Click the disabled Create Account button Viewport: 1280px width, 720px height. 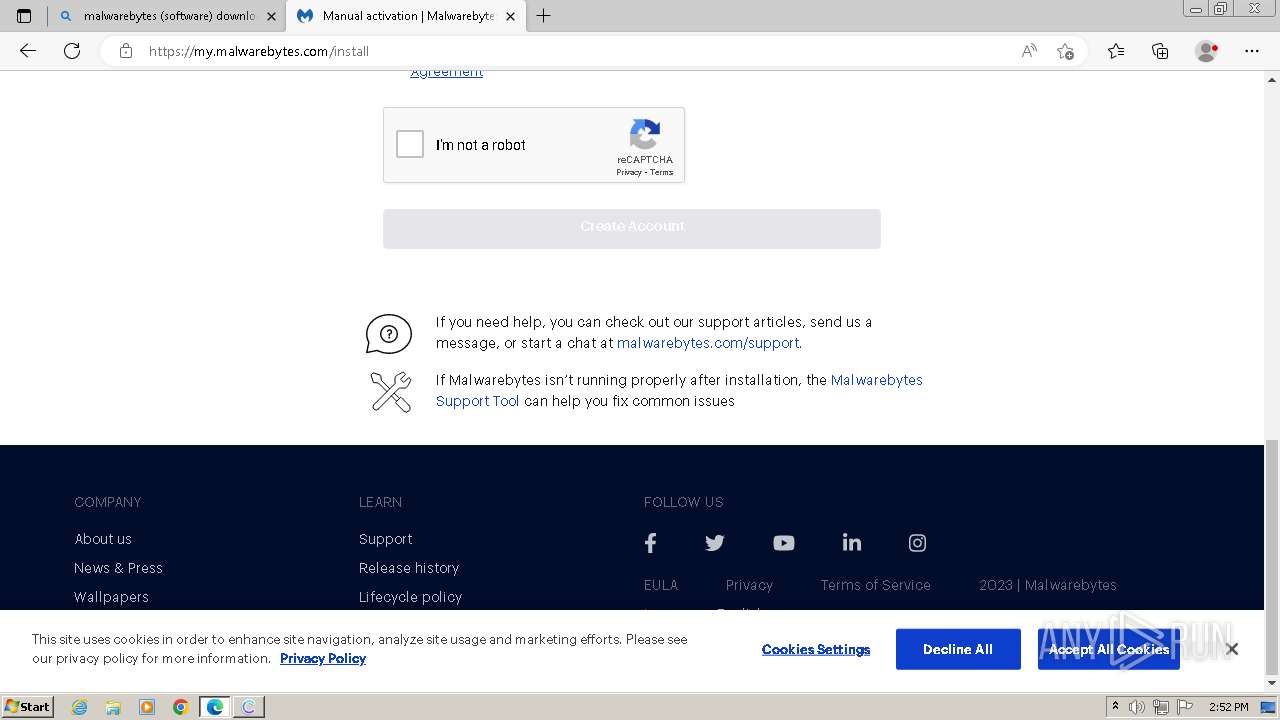click(x=632, y=228)
